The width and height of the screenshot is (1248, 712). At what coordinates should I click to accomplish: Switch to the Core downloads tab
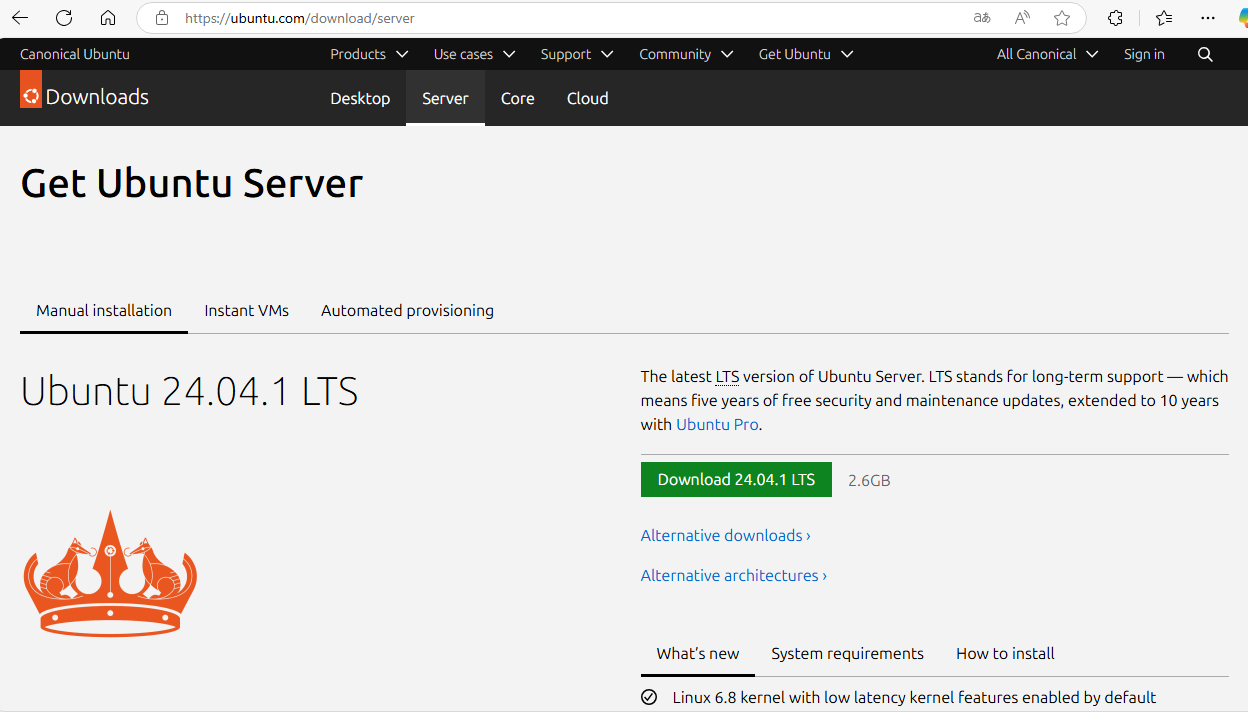(x=517, y=98)
